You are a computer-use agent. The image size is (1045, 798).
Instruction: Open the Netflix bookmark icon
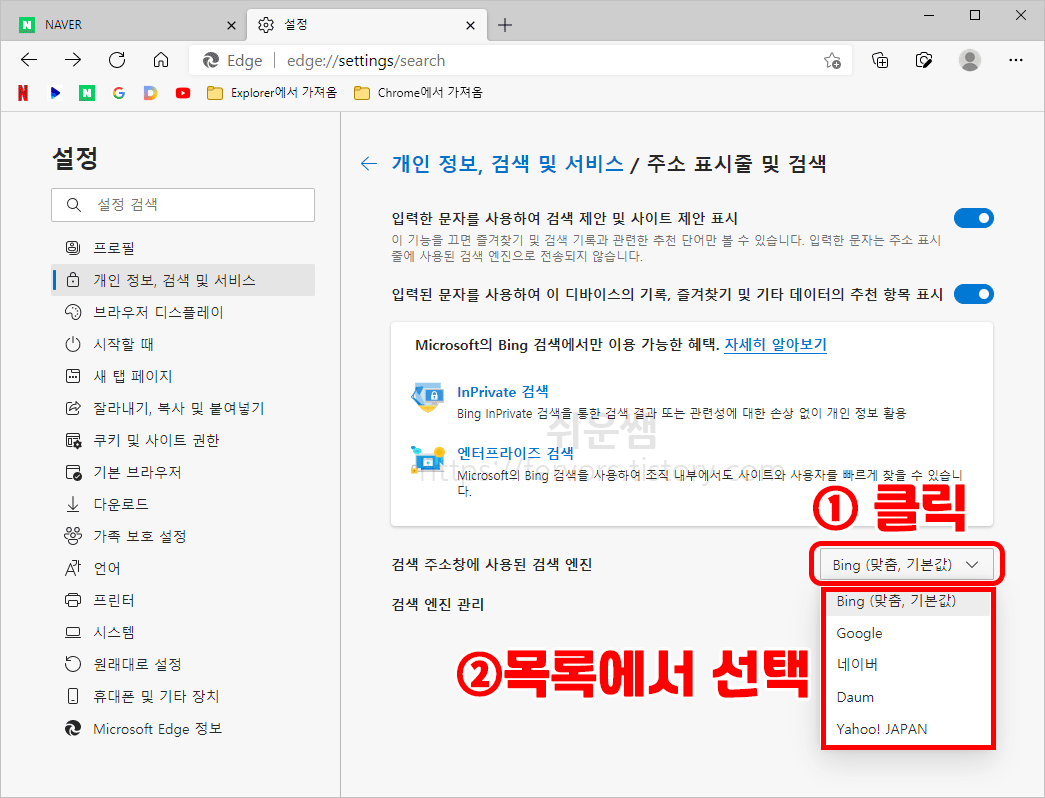tap(23, 93)
